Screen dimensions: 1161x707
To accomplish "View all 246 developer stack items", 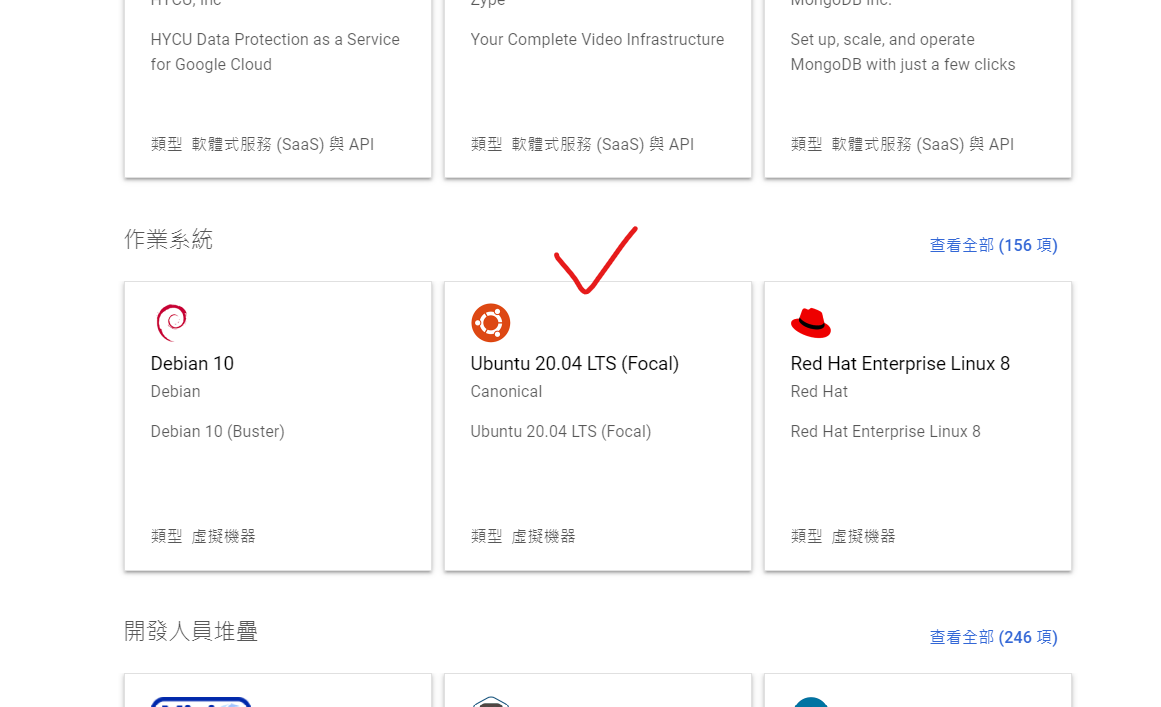I will pos(993,637).
